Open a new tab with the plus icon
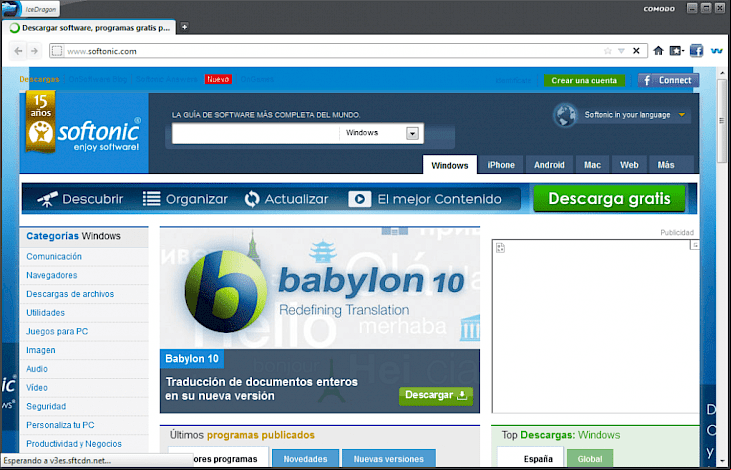731x470 pixels. pyautogui.click(x=184, y=27)
